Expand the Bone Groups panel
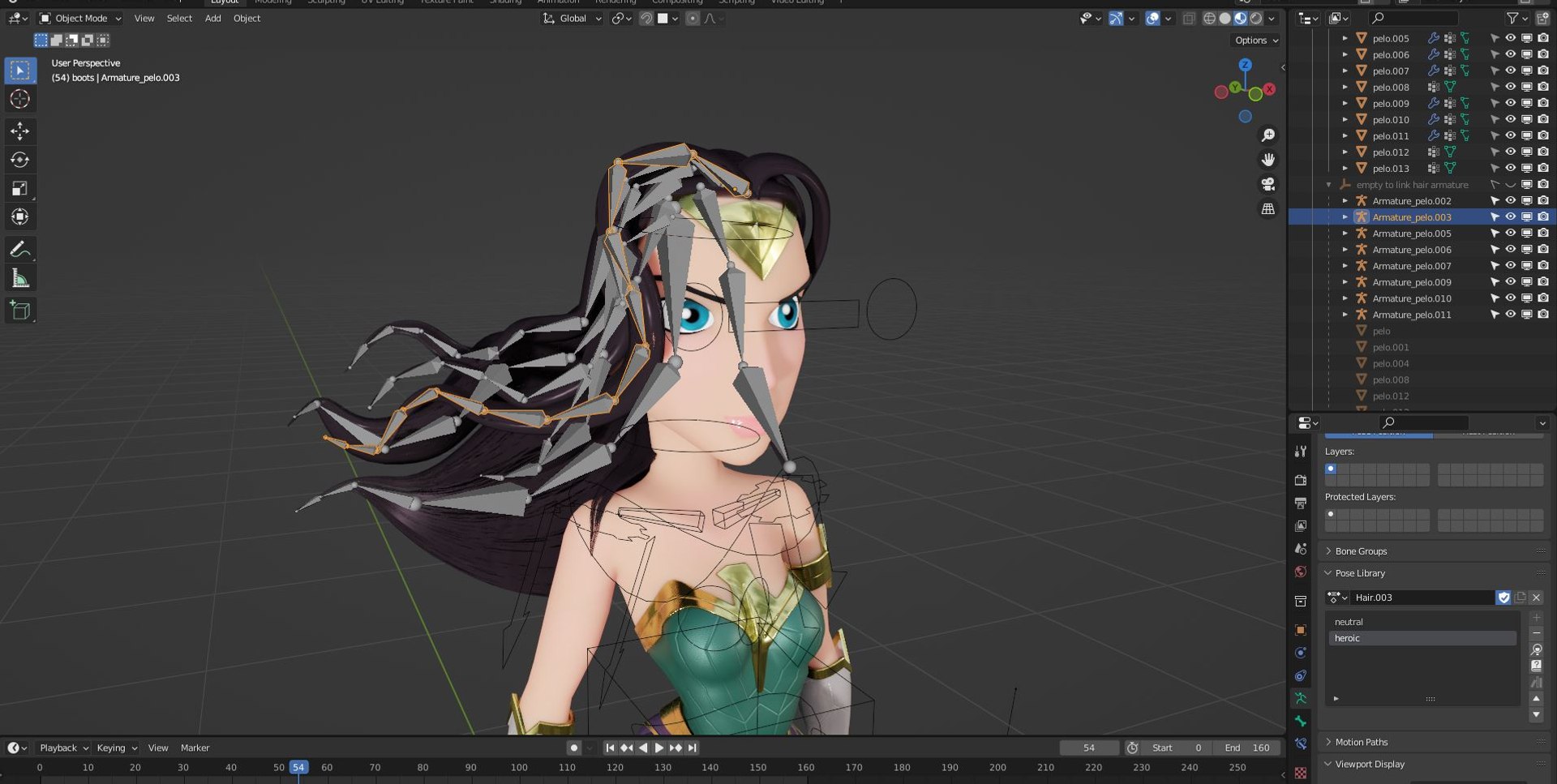Screen dimensions: 1557x784 1361,551
